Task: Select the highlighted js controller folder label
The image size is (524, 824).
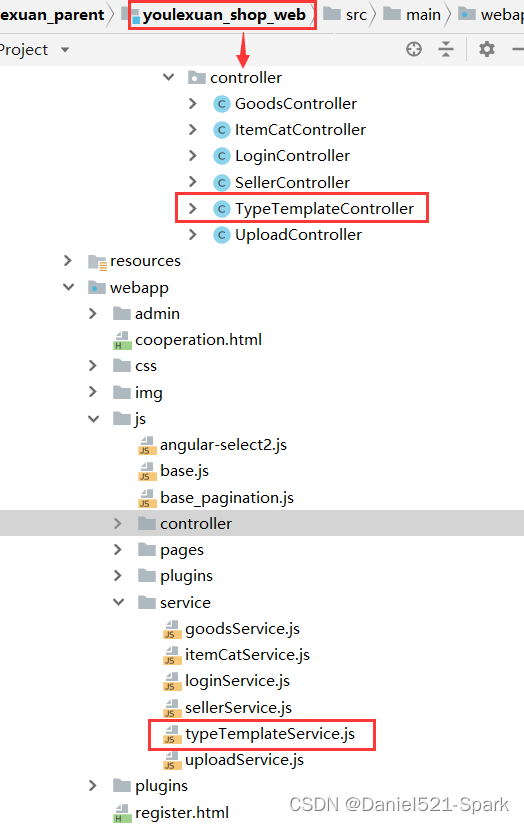Action: coord(196,523)
